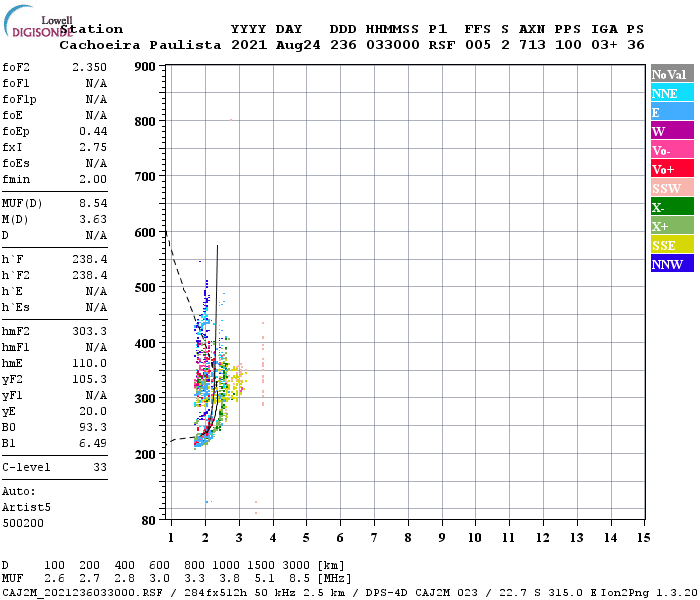700x600 pixels.
Task: Click the foF2 value 2.350
Action: [x=90, y=67]
